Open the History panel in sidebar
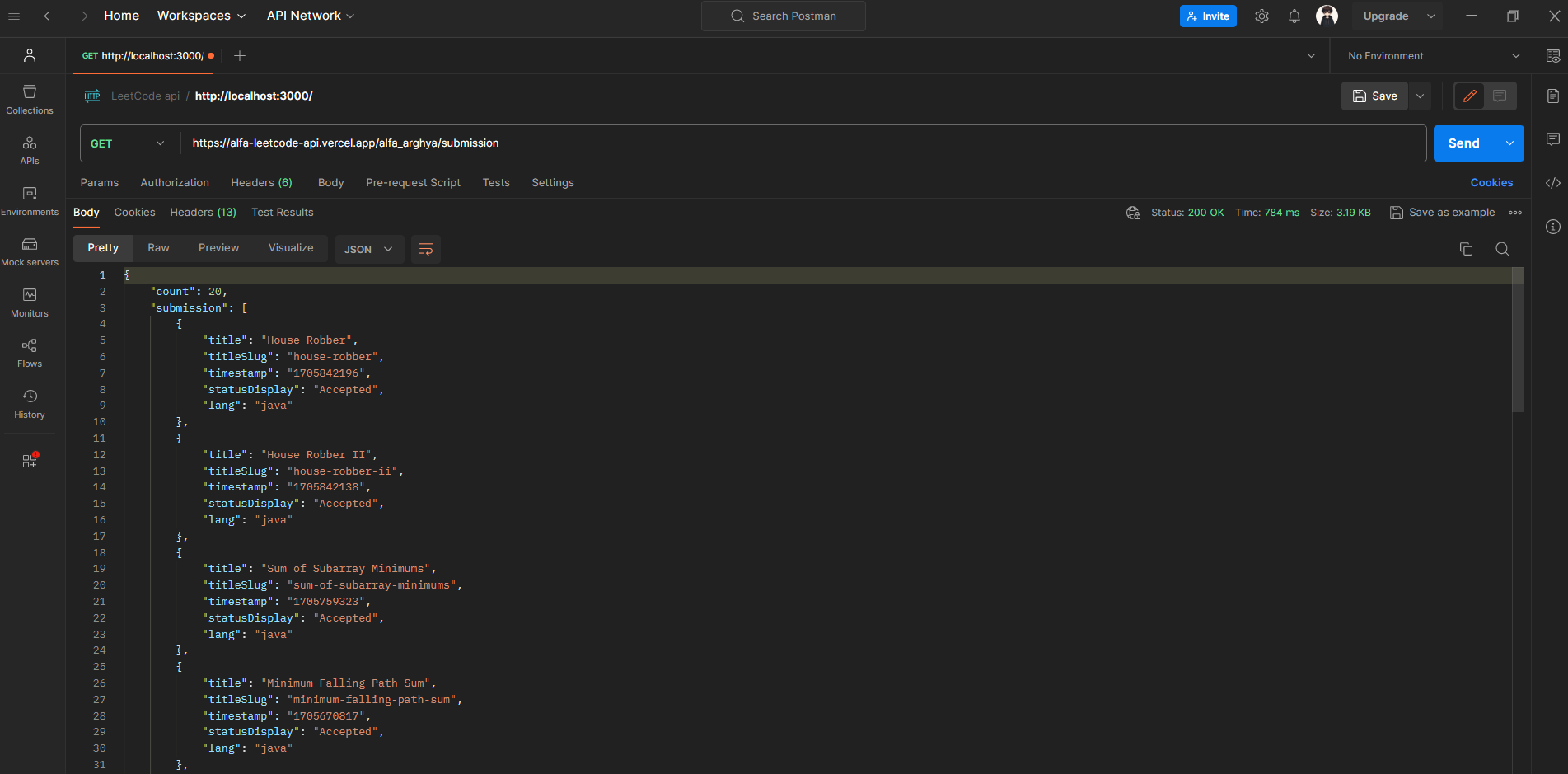 [30, 404]
